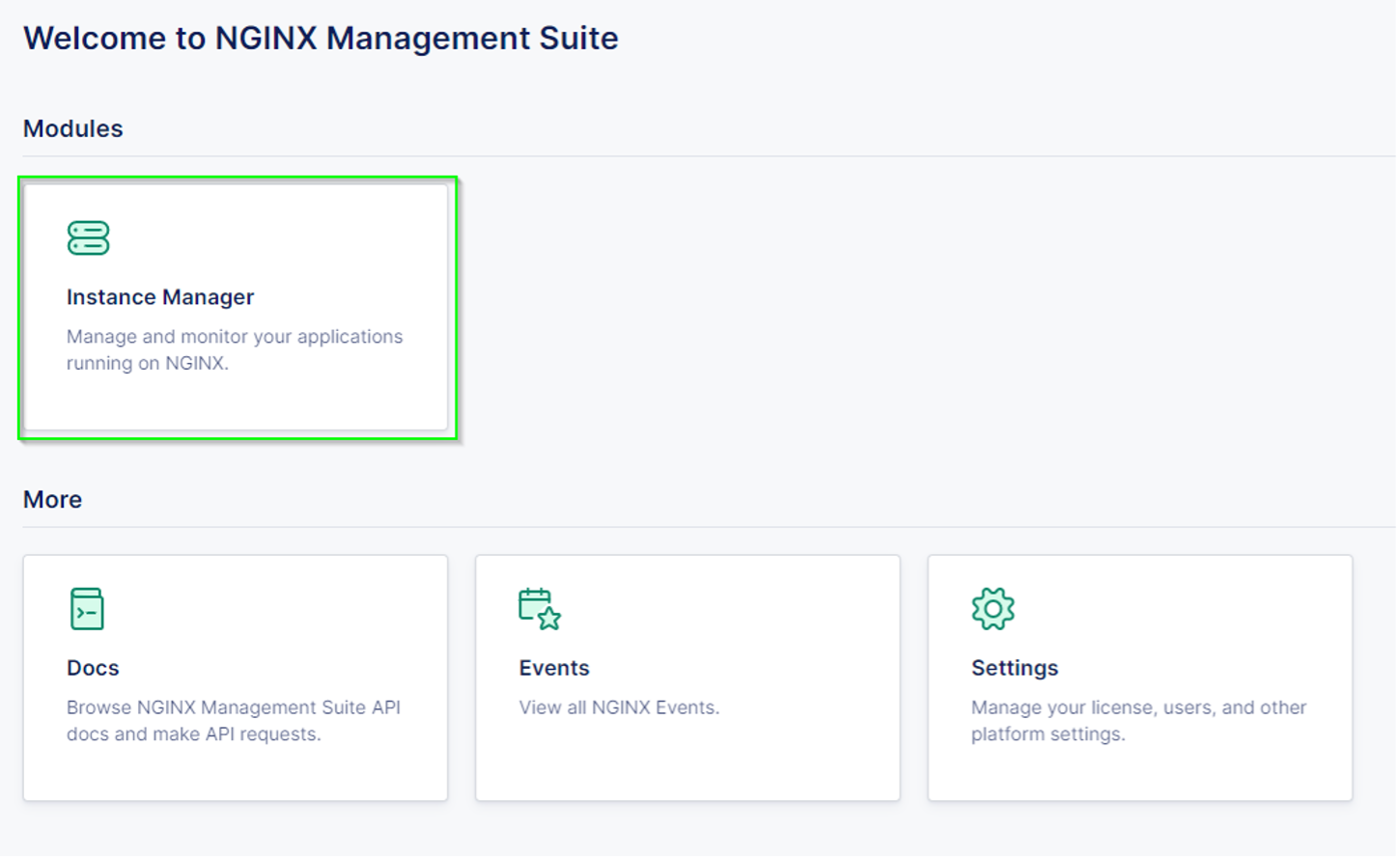The width and height of the screenshot is (1400, 859).
Task: Select the Events title text
Action: pyautogui.click(x=554, y=668)
